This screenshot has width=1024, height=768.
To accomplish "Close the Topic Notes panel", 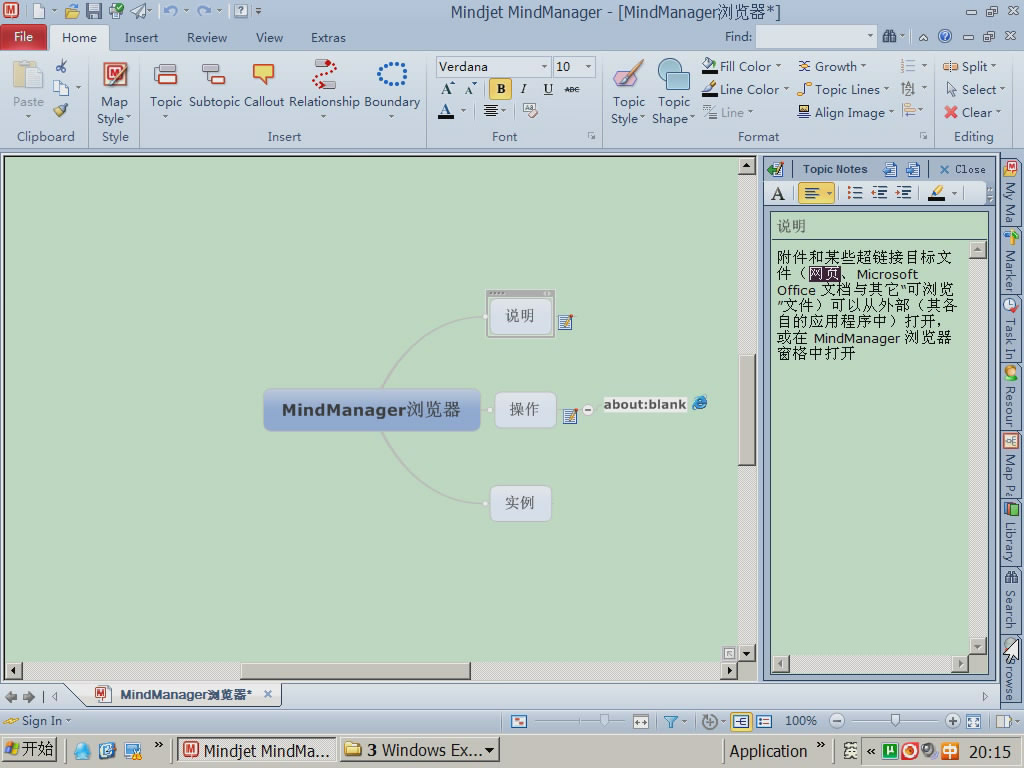I will [963, 169].
